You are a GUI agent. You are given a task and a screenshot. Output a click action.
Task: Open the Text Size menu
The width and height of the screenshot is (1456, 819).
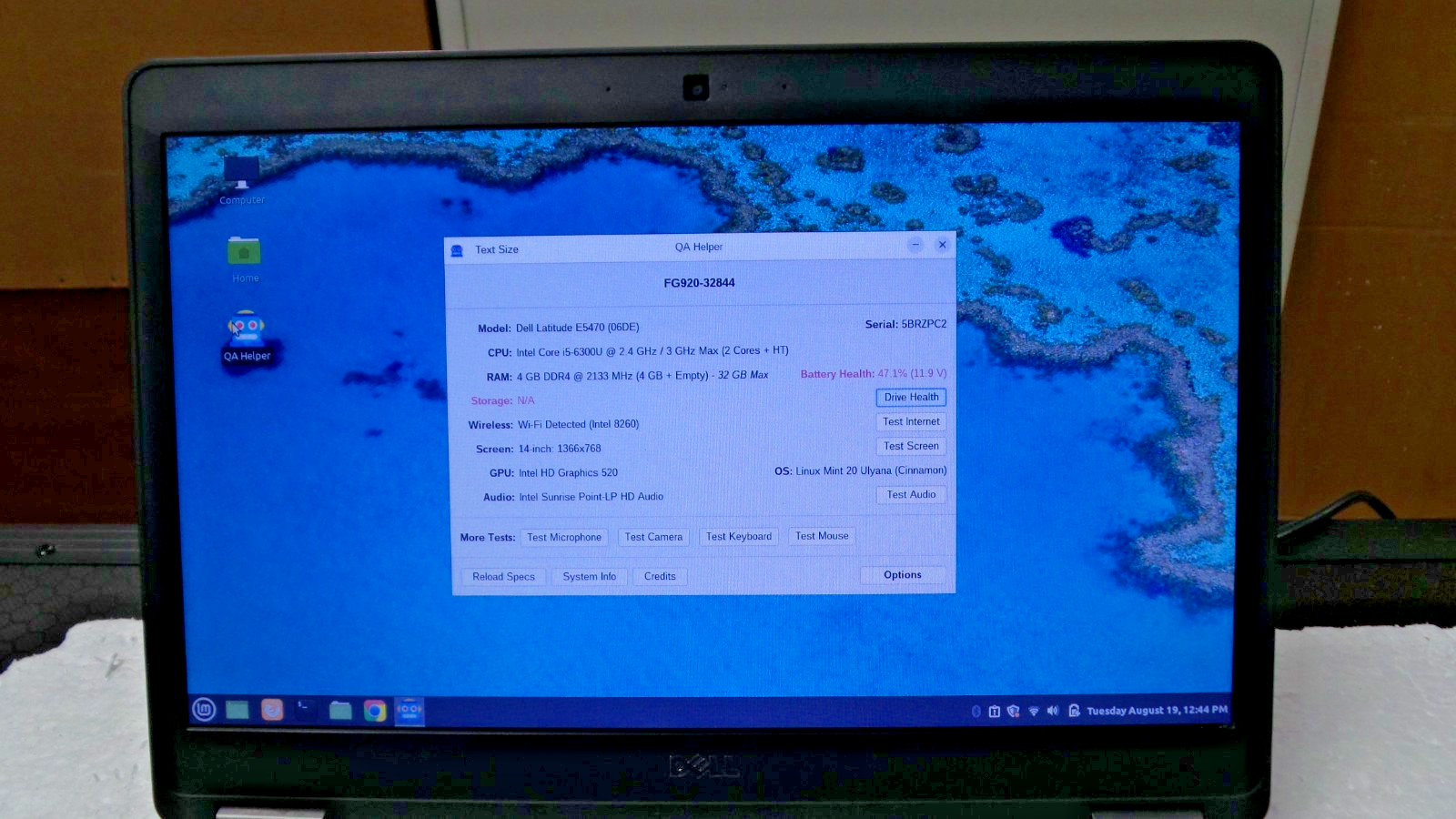click(497, 249)
